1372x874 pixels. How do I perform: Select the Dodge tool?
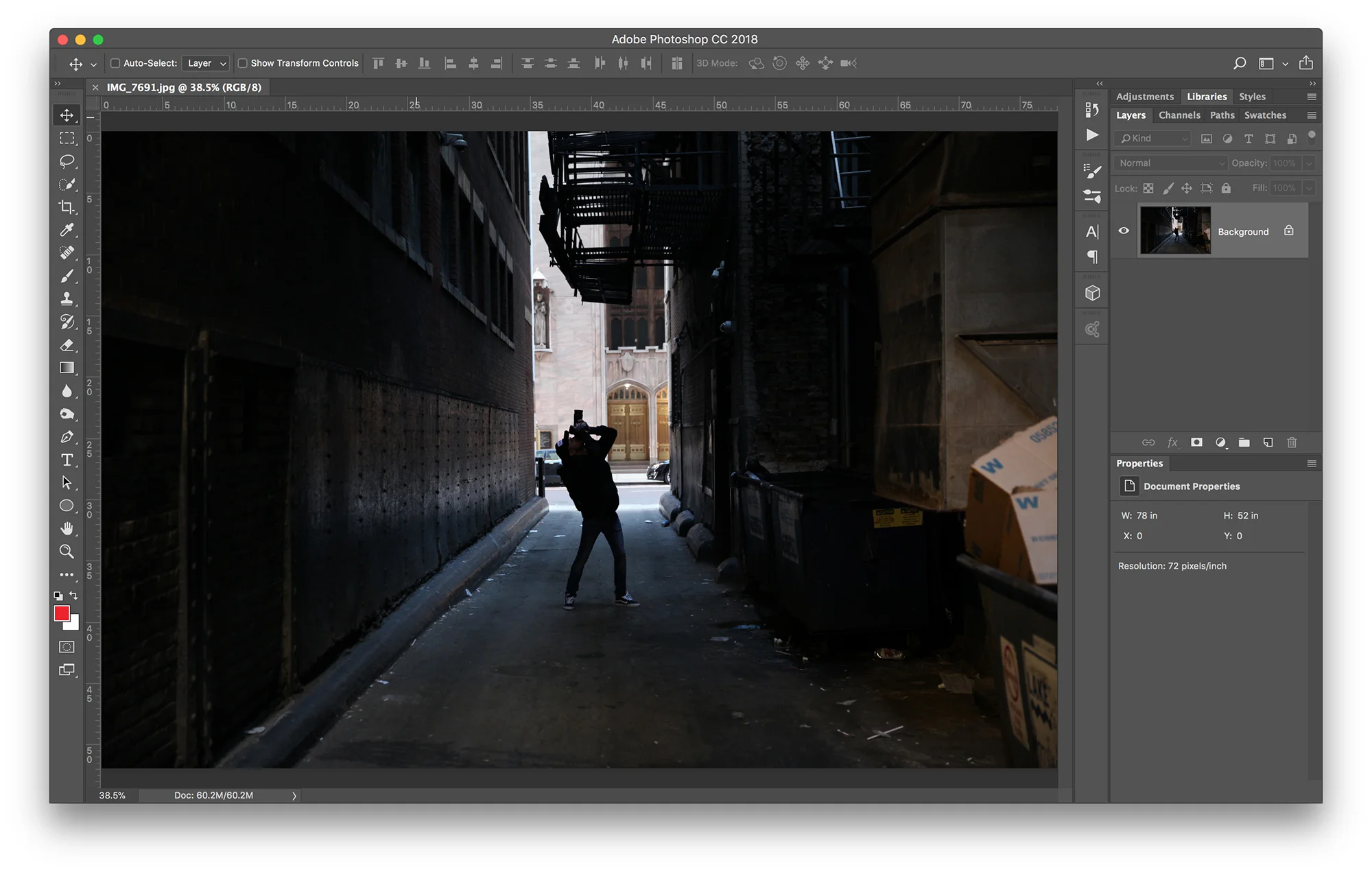[67, 414]
